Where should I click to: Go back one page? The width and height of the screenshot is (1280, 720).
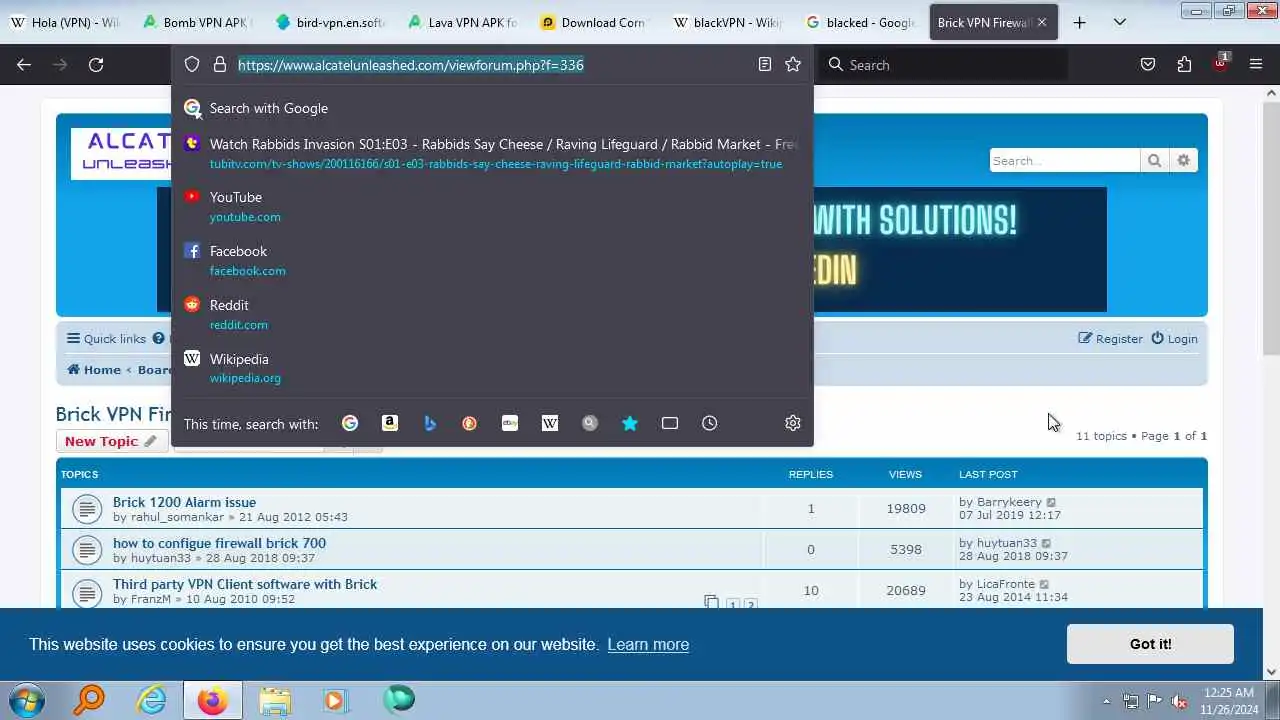(24, 65)
